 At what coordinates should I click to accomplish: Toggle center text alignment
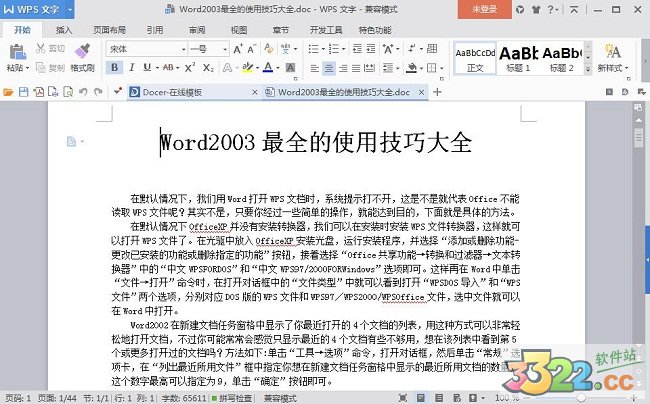pyautogui.click(x=329, y=68)
